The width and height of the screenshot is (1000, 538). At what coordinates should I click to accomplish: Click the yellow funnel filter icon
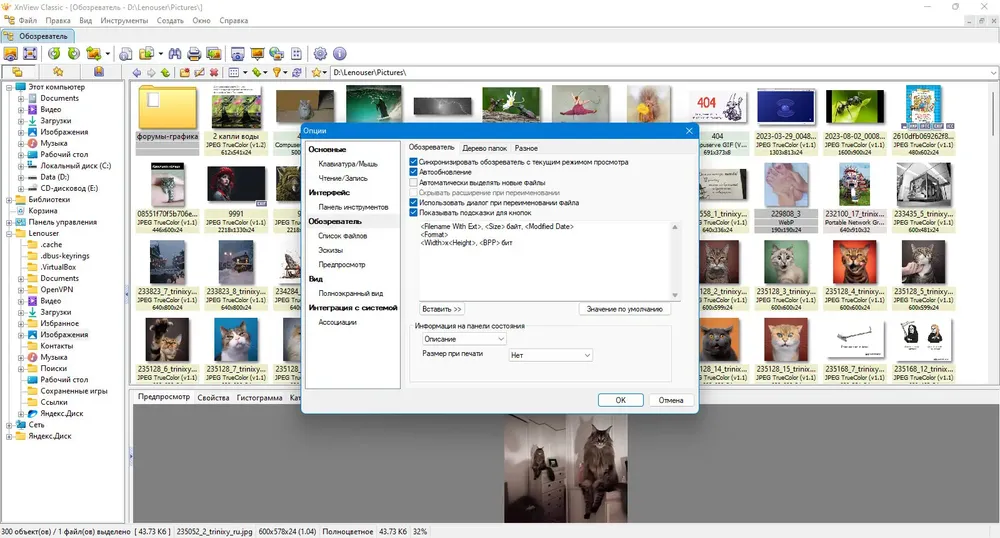(x=276, y=73)
